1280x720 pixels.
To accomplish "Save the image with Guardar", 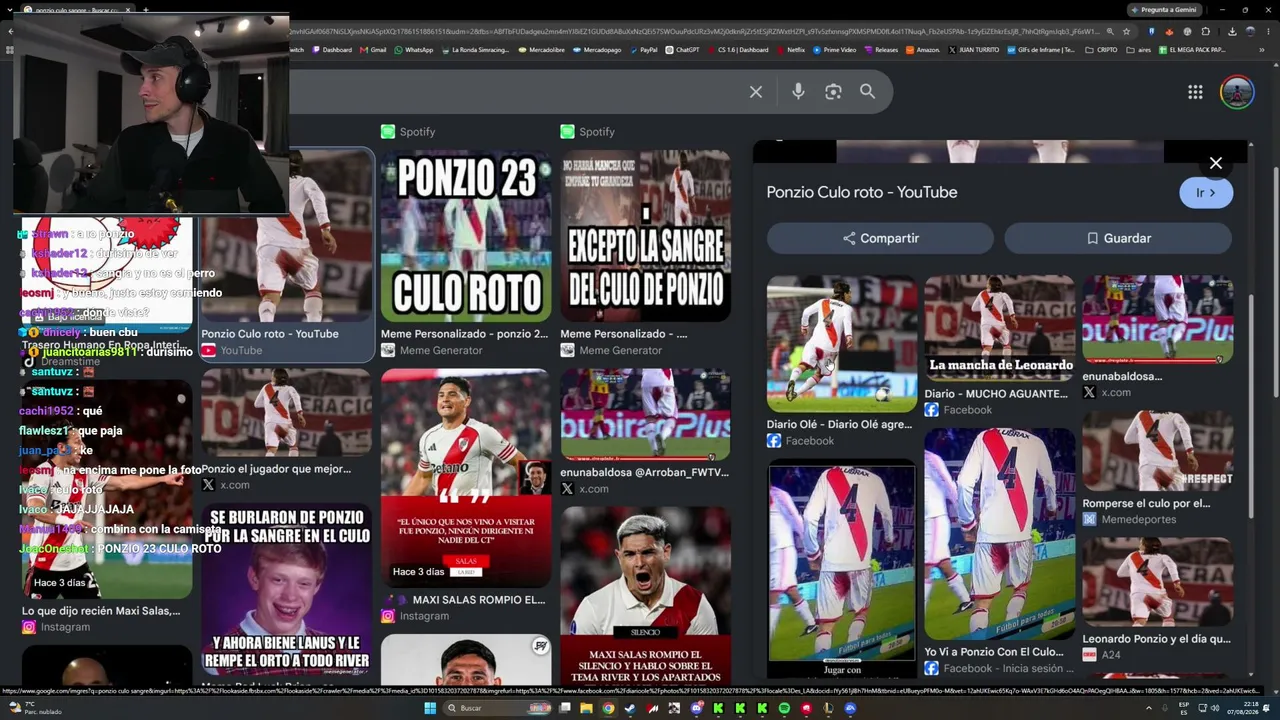I will pyautogui.click(x=1118, y=238).
